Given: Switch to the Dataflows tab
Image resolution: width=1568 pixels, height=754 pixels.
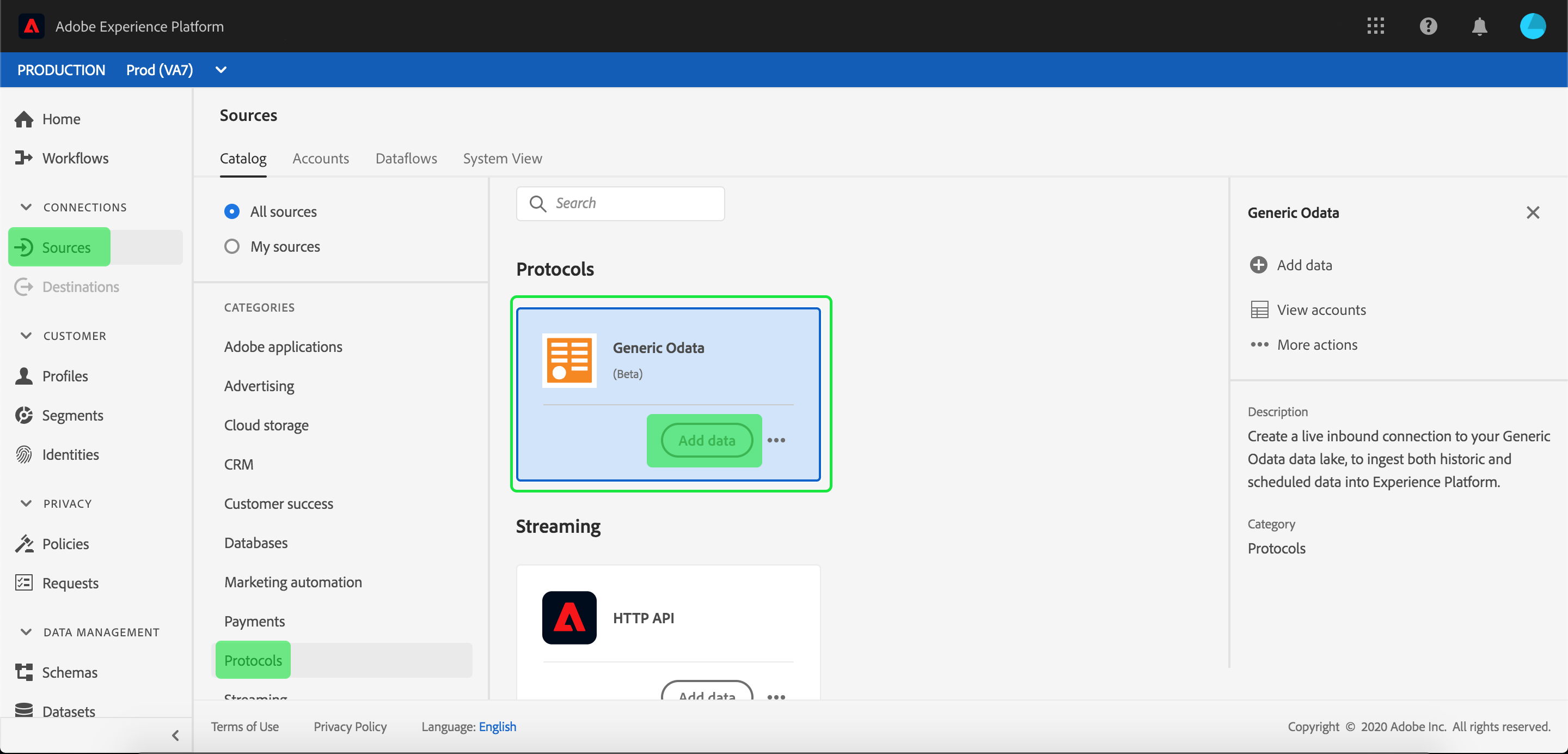Looking at the screenshot, I should coord(406,159).
